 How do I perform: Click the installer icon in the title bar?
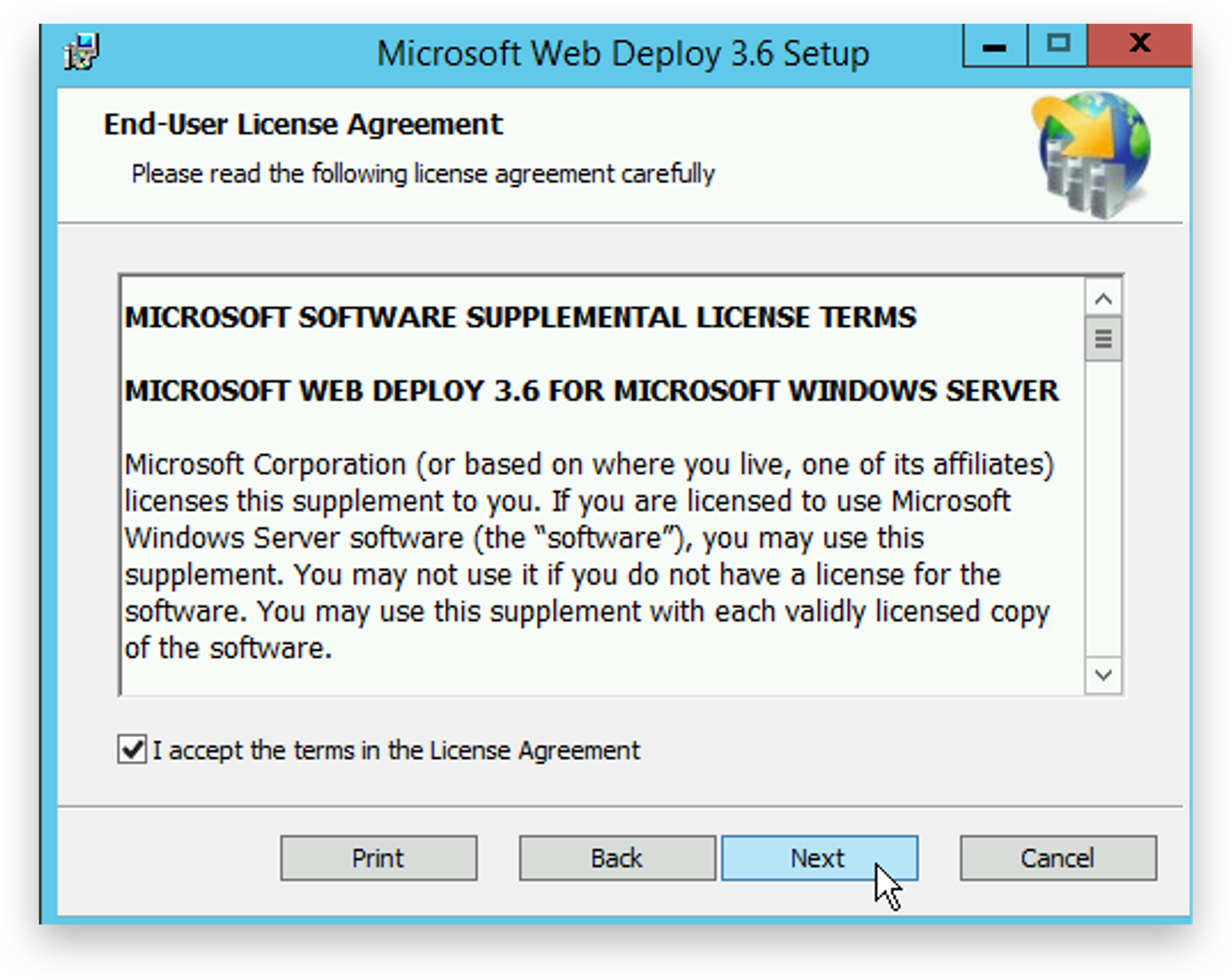[x=81, y=53]
